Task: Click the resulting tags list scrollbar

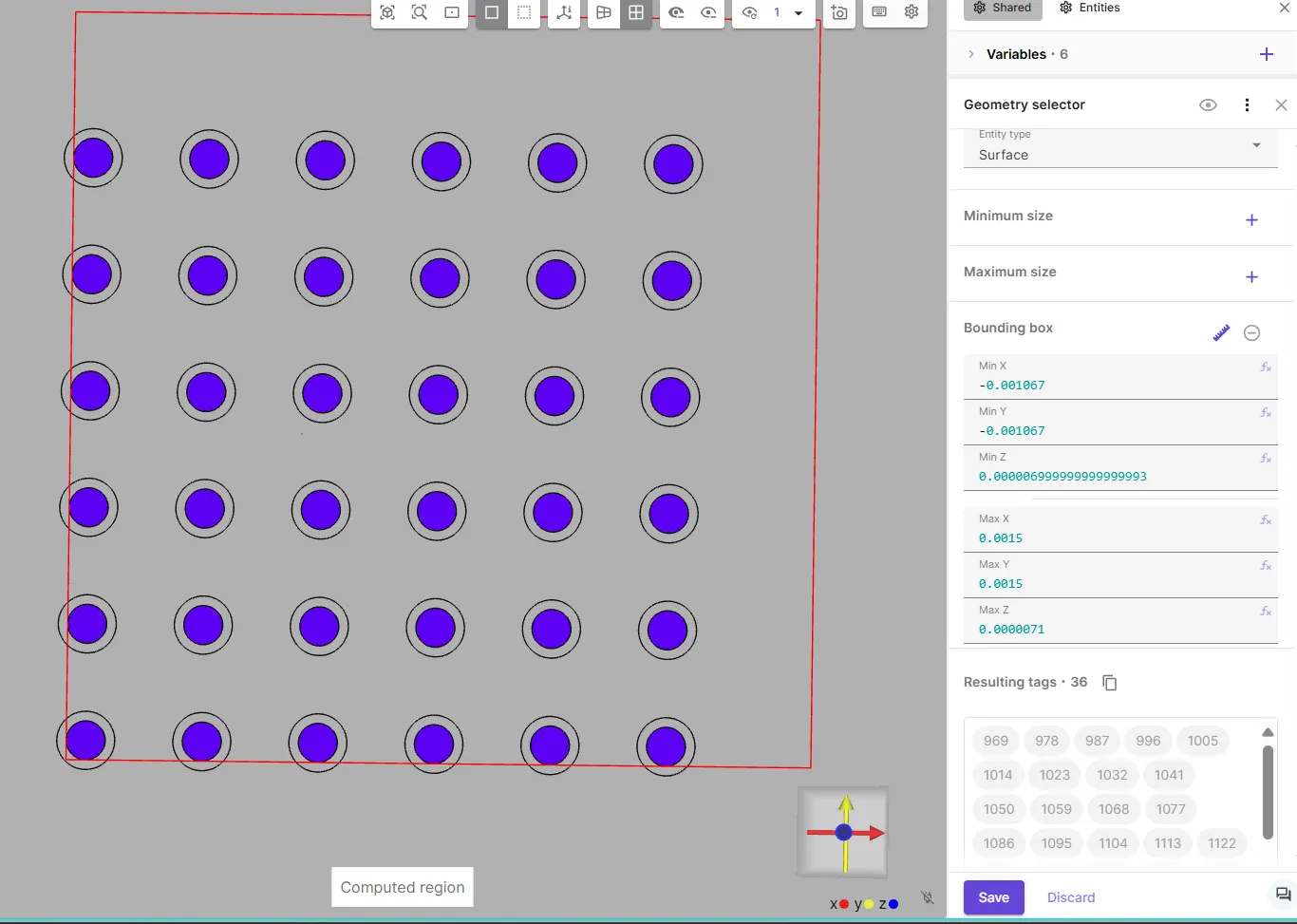Action: [1268, 791]
